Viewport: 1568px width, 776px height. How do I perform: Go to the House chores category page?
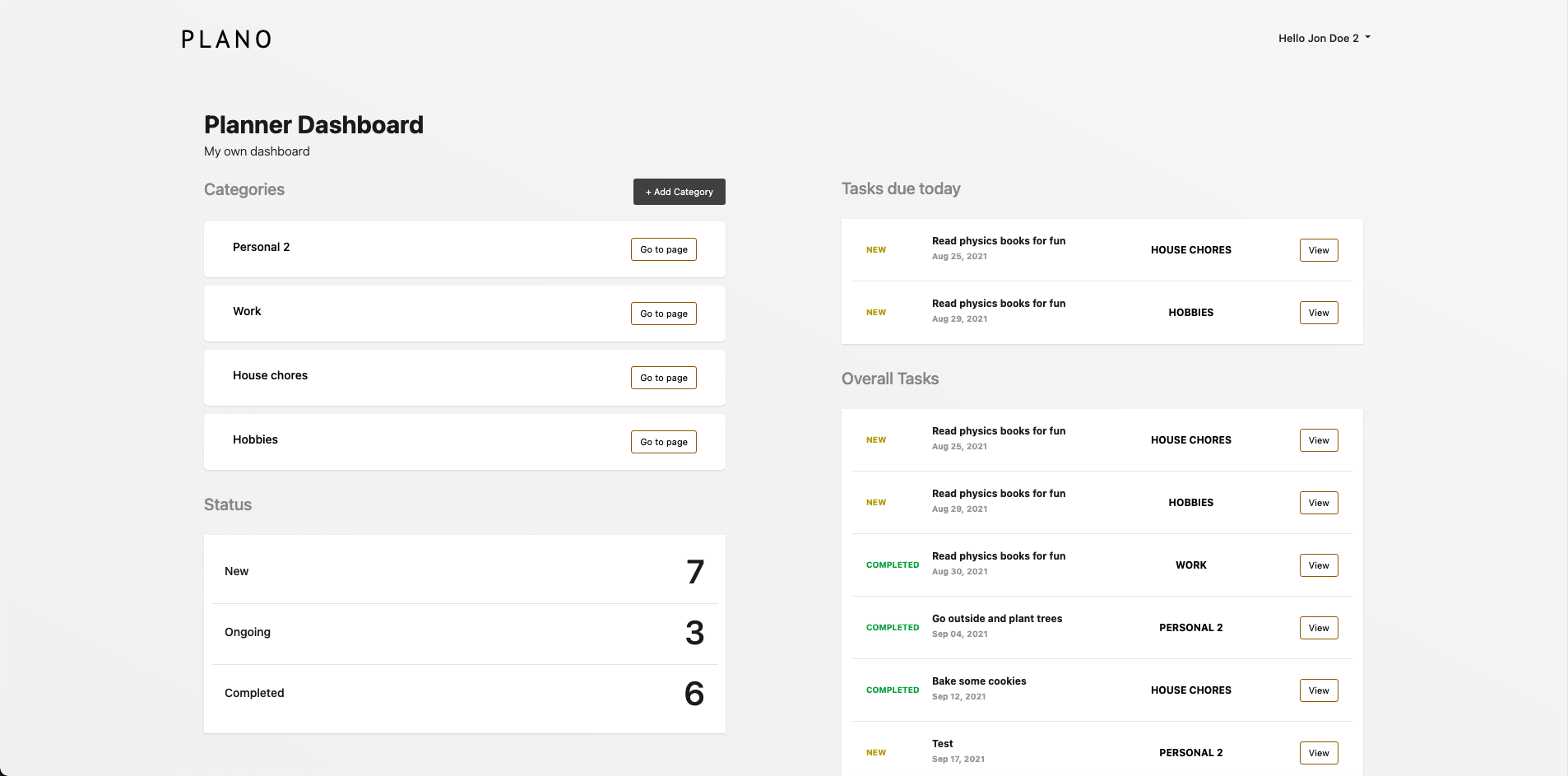tap(663, 377)
